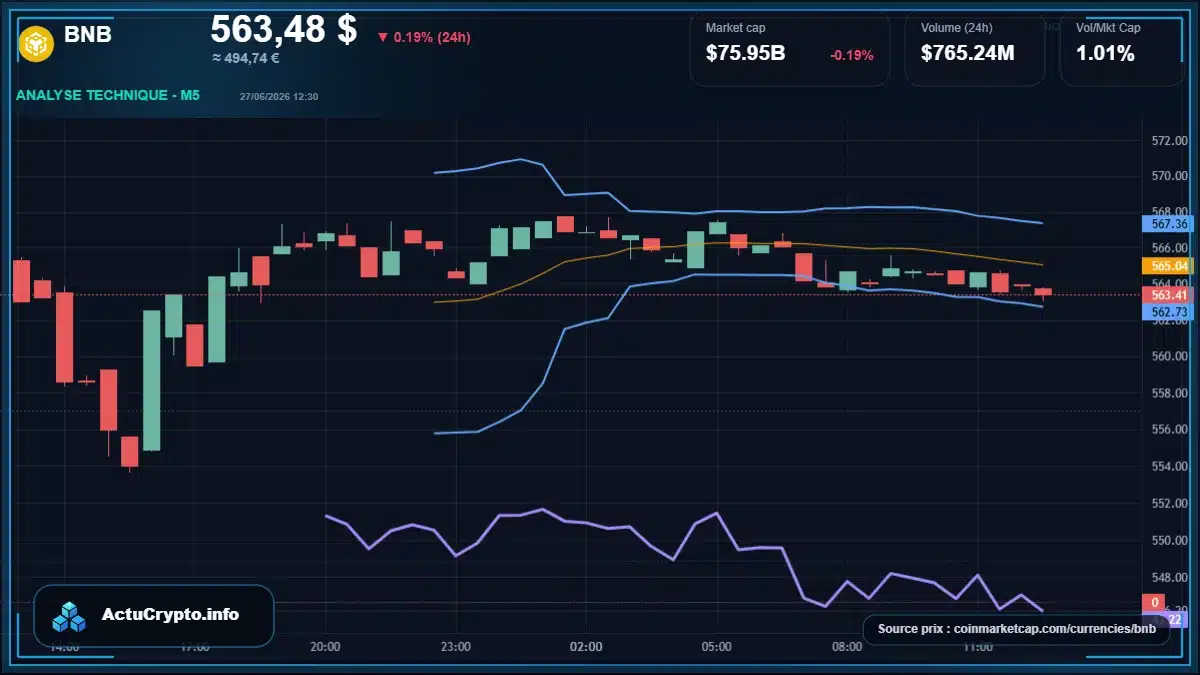Click the 27/06/2026 12:30 timestamp
1200x675 pixels.
pyautogui.click(x=279, y=97)
